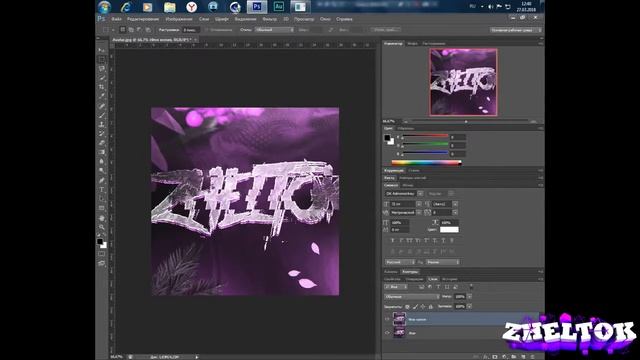
Task: Select the Zoom tool in the toolbox
Action: pyautogui.click(x=101, y=227)
